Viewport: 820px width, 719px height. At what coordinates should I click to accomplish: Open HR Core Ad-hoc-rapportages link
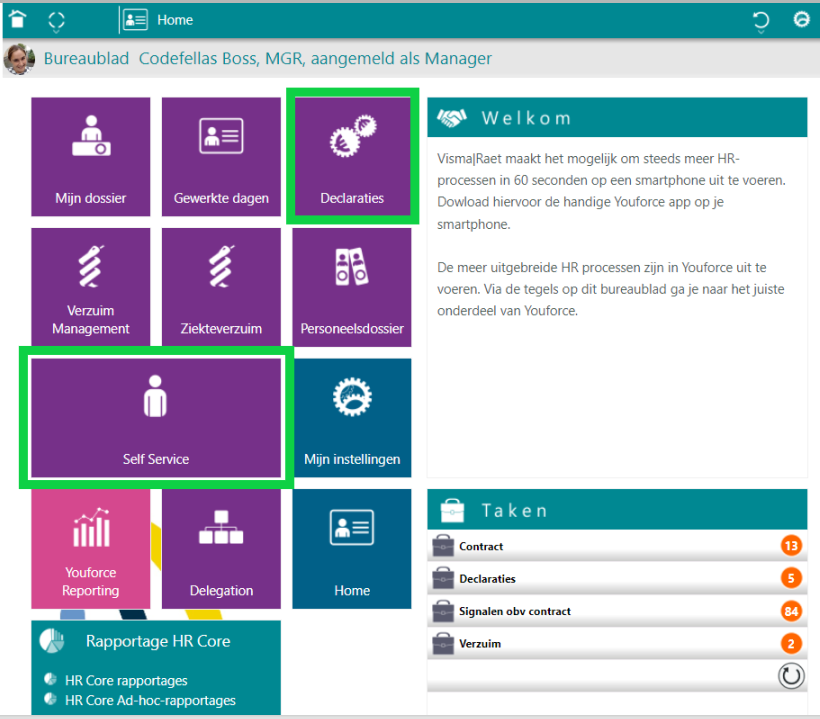(x=150, y=700)
